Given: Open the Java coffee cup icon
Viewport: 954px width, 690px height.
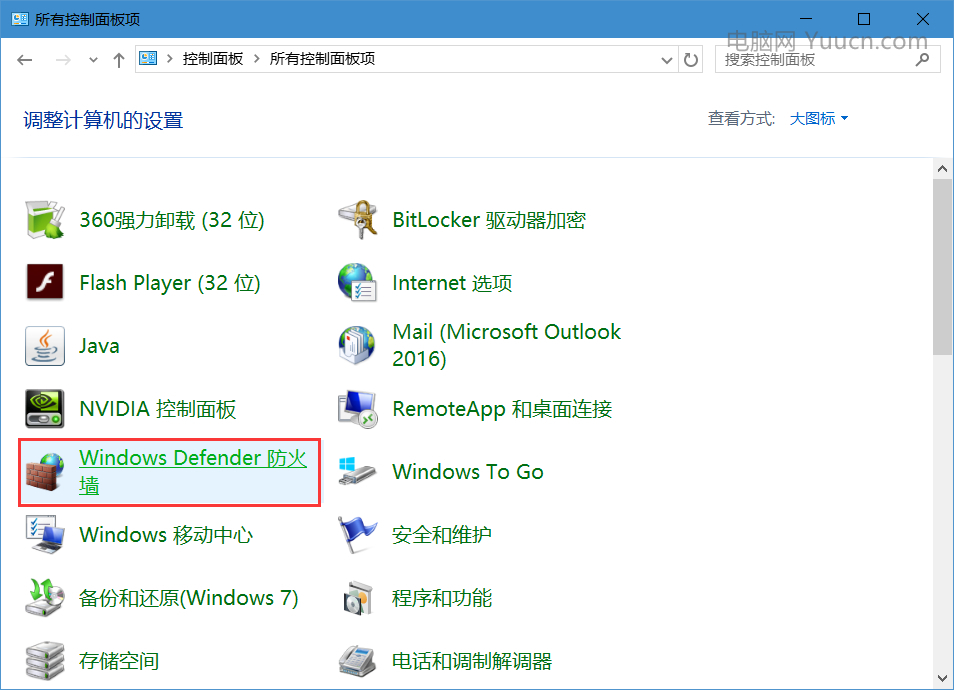Looking at the screenshot, I should tap(45, 346).
